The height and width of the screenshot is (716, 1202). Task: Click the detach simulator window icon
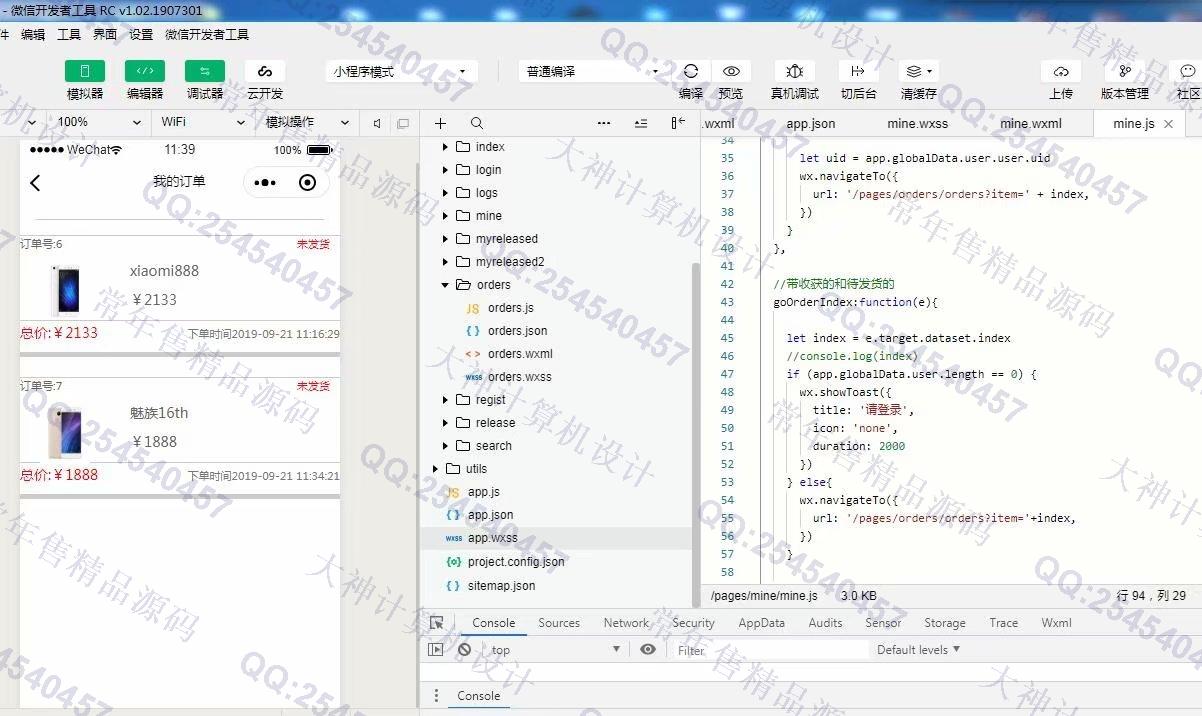point(403,123)
